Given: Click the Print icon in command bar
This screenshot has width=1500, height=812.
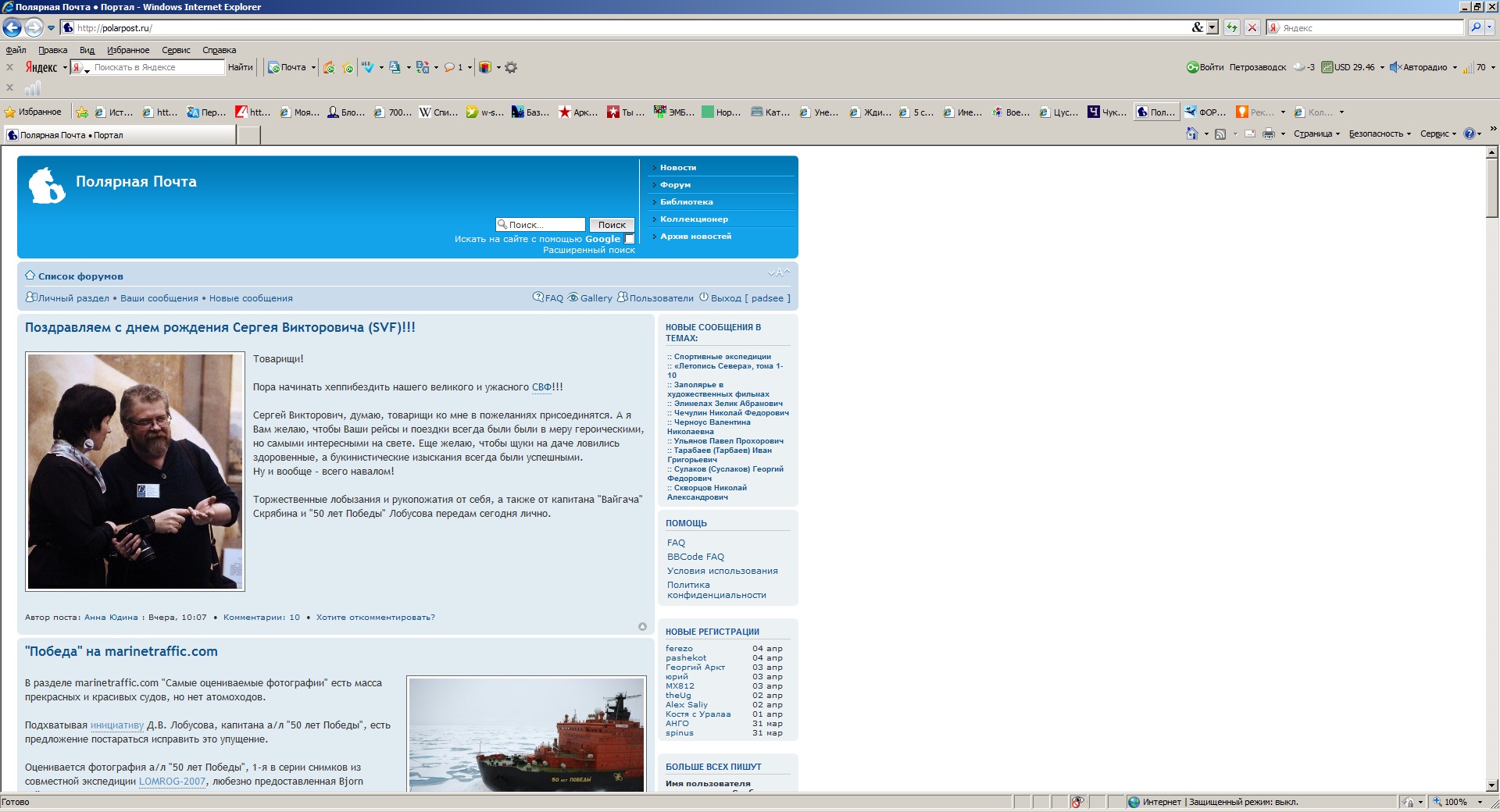Looking at the screenshot, I should coord(1269,134).
